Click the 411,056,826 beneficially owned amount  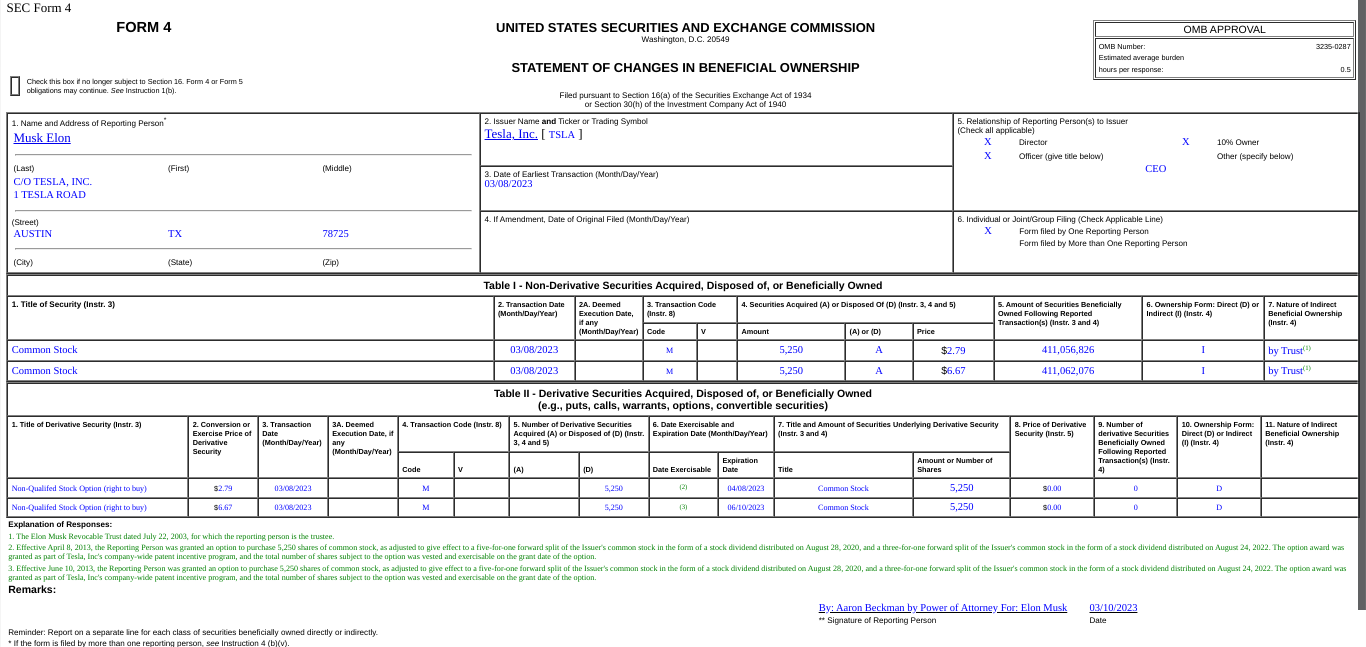pyautogui.click(x=1068, y=350)
